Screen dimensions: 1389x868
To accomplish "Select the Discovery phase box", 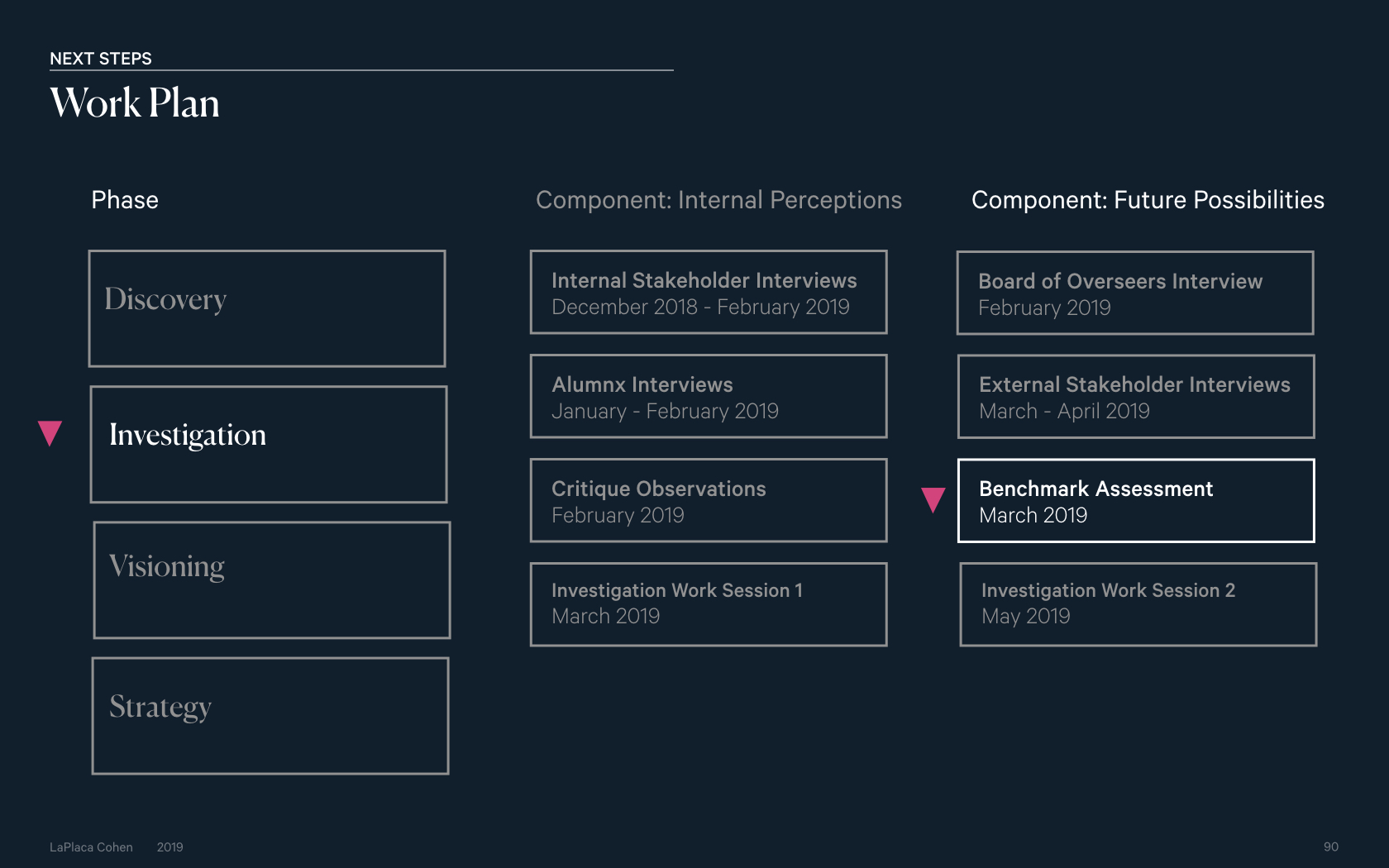I will (x=267, y=308).
